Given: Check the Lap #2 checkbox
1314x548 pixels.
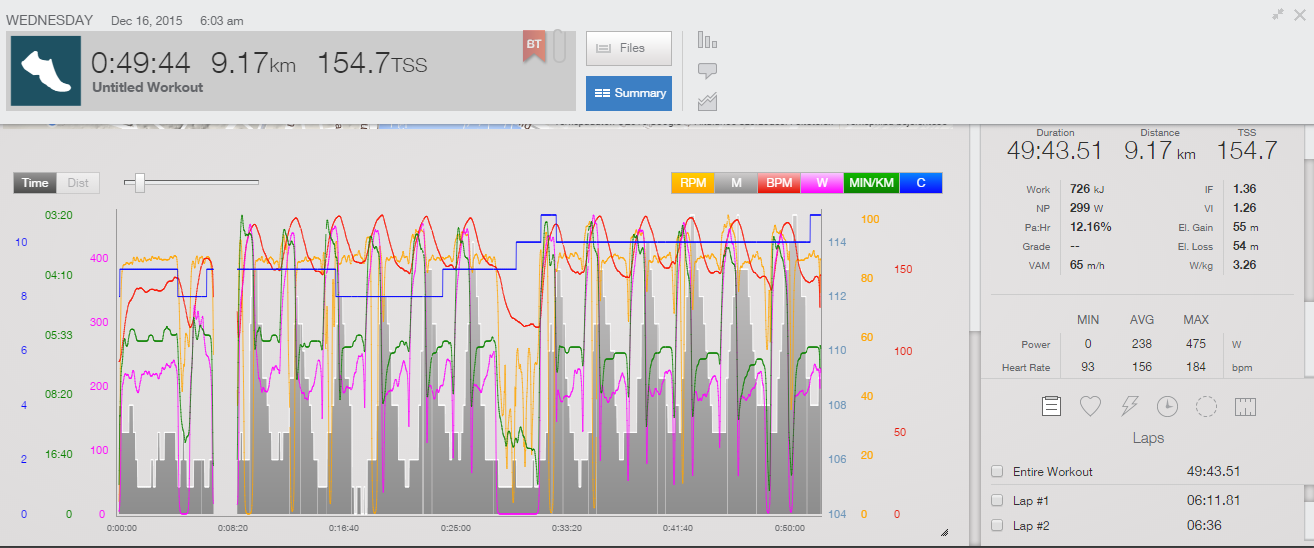Looking at the screenshot, I should (x=997, y=526).
